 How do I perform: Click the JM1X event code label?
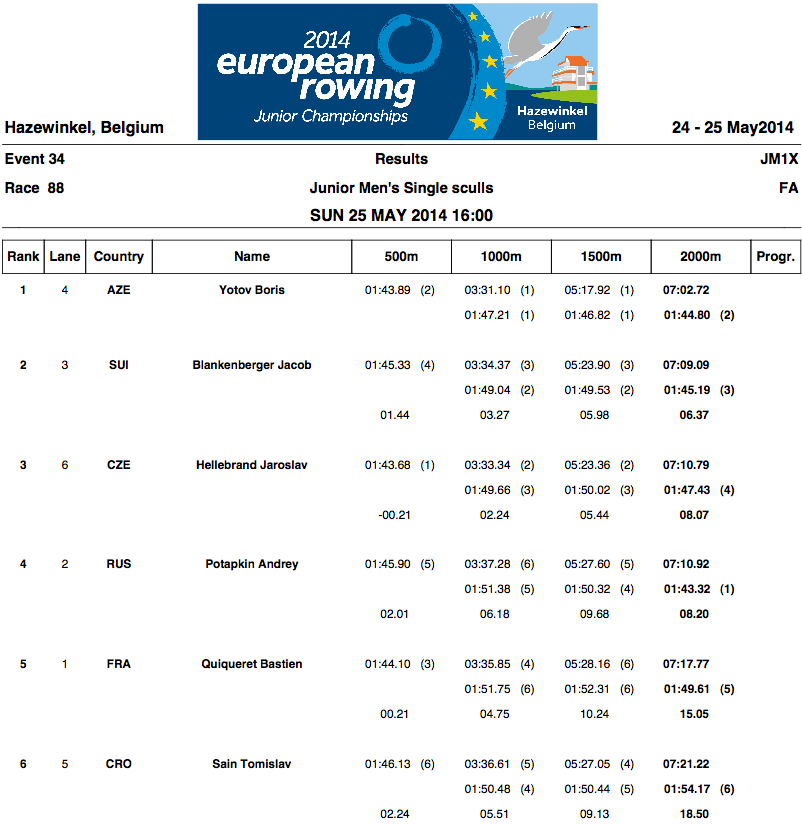tap(778, 159)
